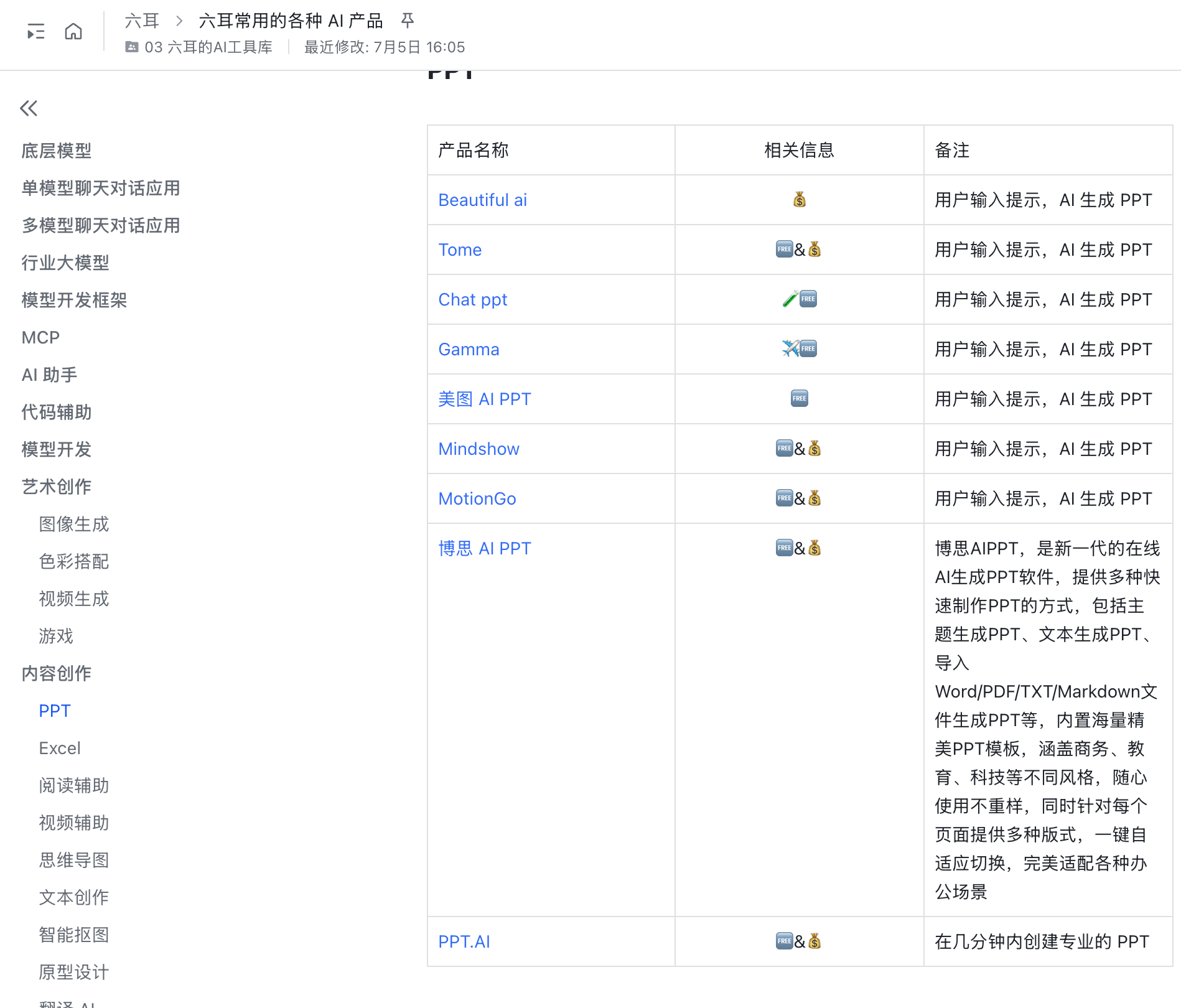This screenshot has height=1008, width=1181.
Task: Open the Mindshow link
Action: coord(478,449)
